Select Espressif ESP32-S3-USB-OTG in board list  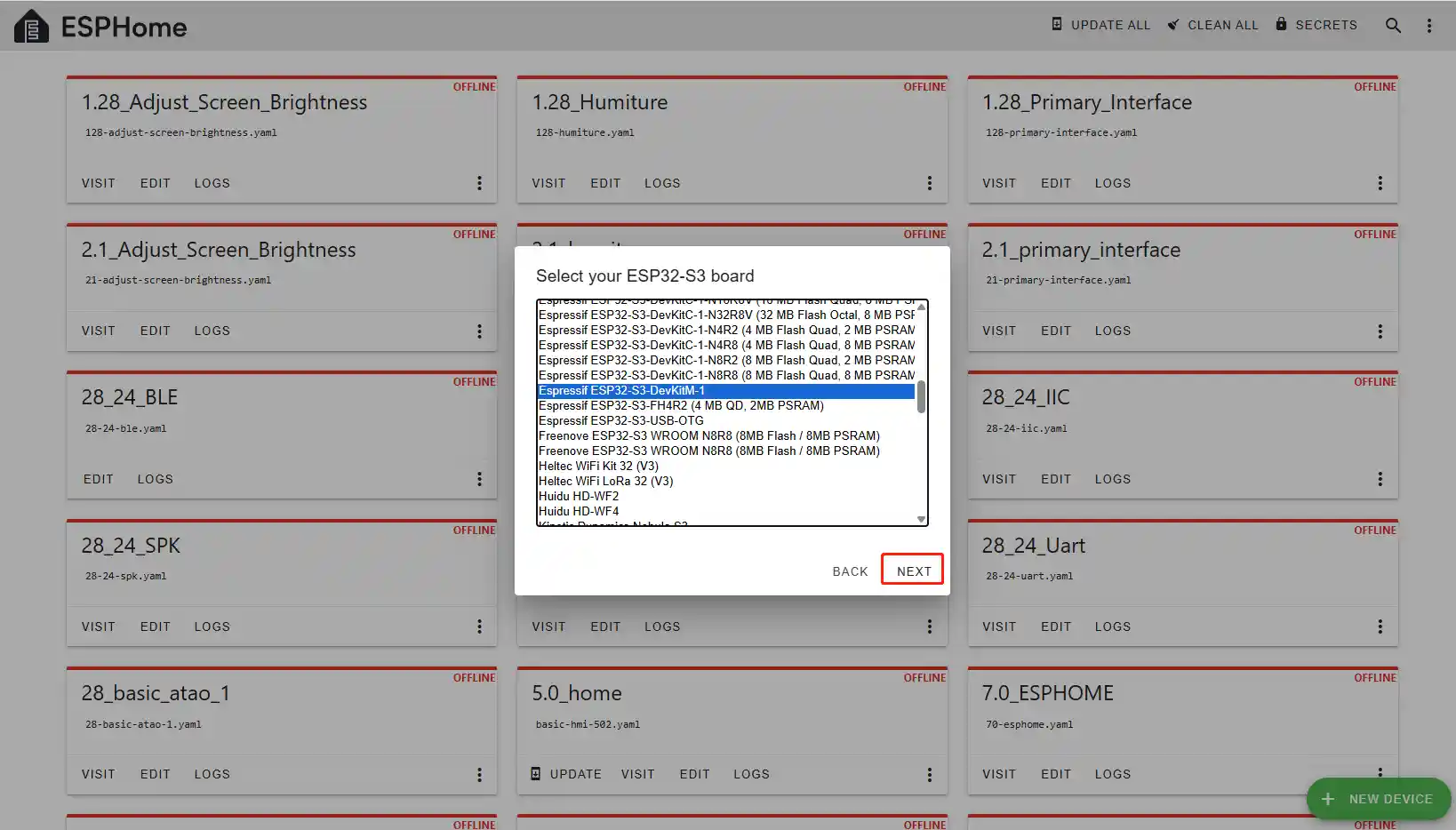click(620, 420)
